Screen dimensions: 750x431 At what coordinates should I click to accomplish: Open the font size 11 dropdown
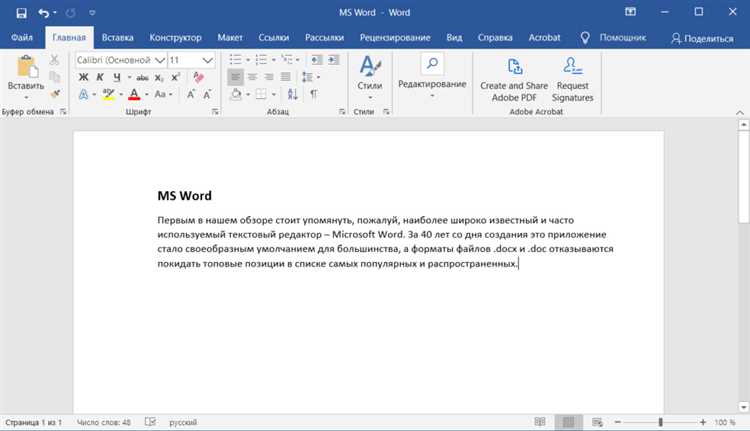(x=207, y=60)
